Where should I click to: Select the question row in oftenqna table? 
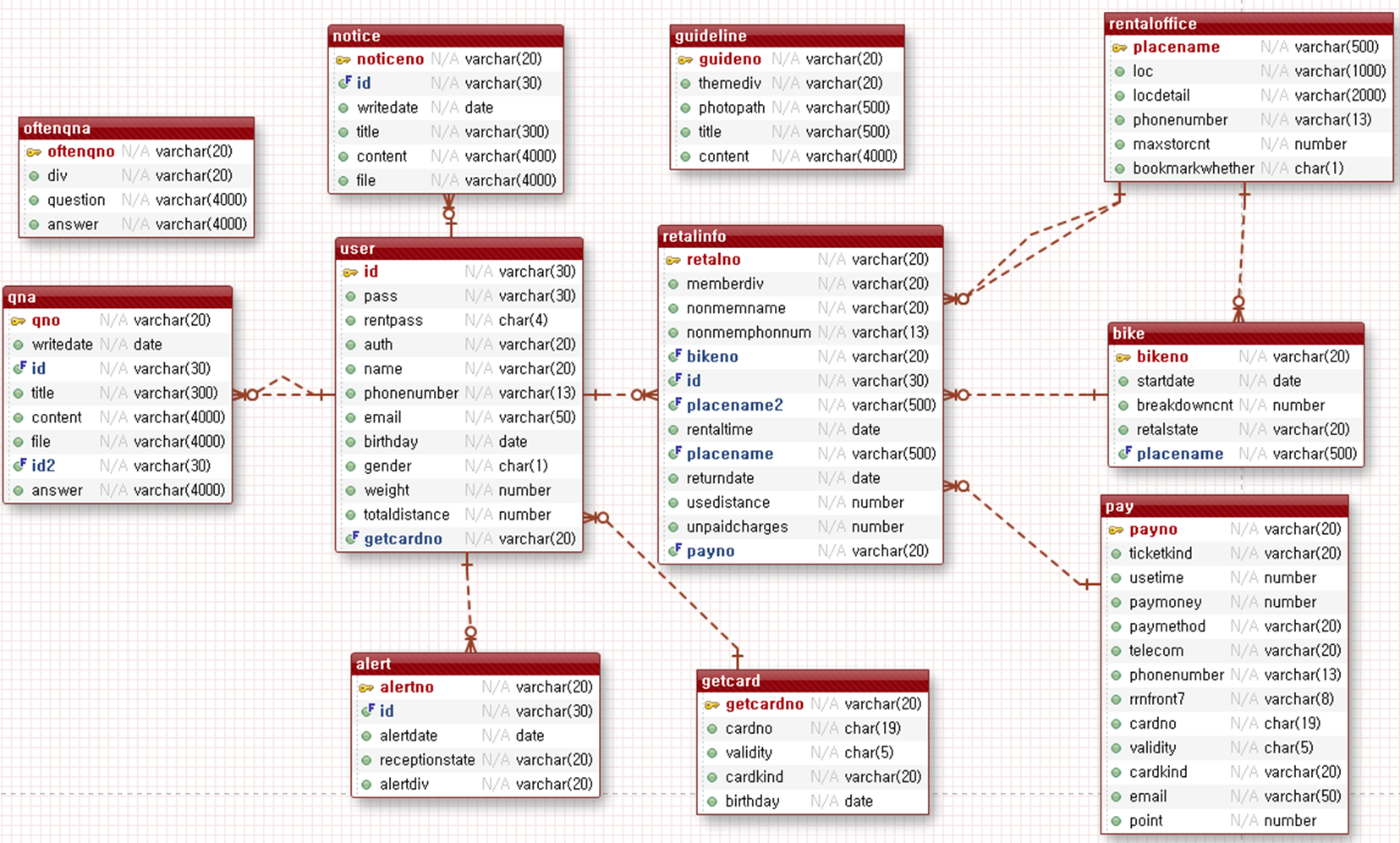tap(136, 201)
